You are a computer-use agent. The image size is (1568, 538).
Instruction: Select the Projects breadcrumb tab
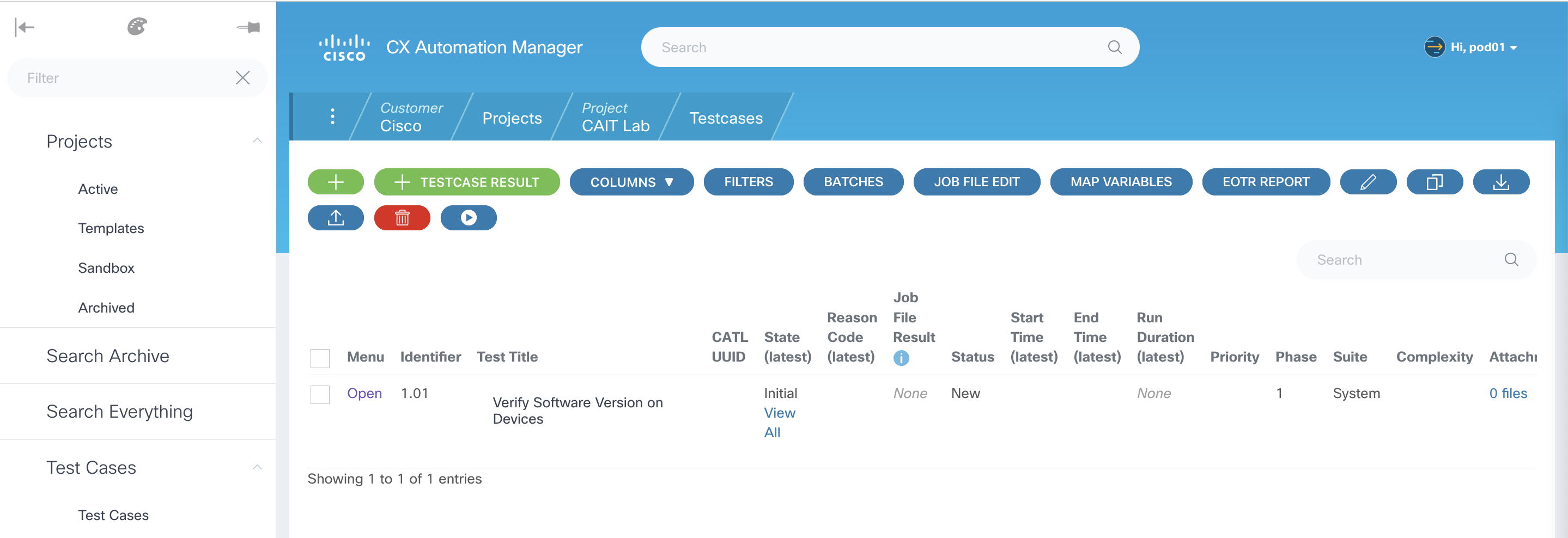pyautogui.click(x=511, y=118)
